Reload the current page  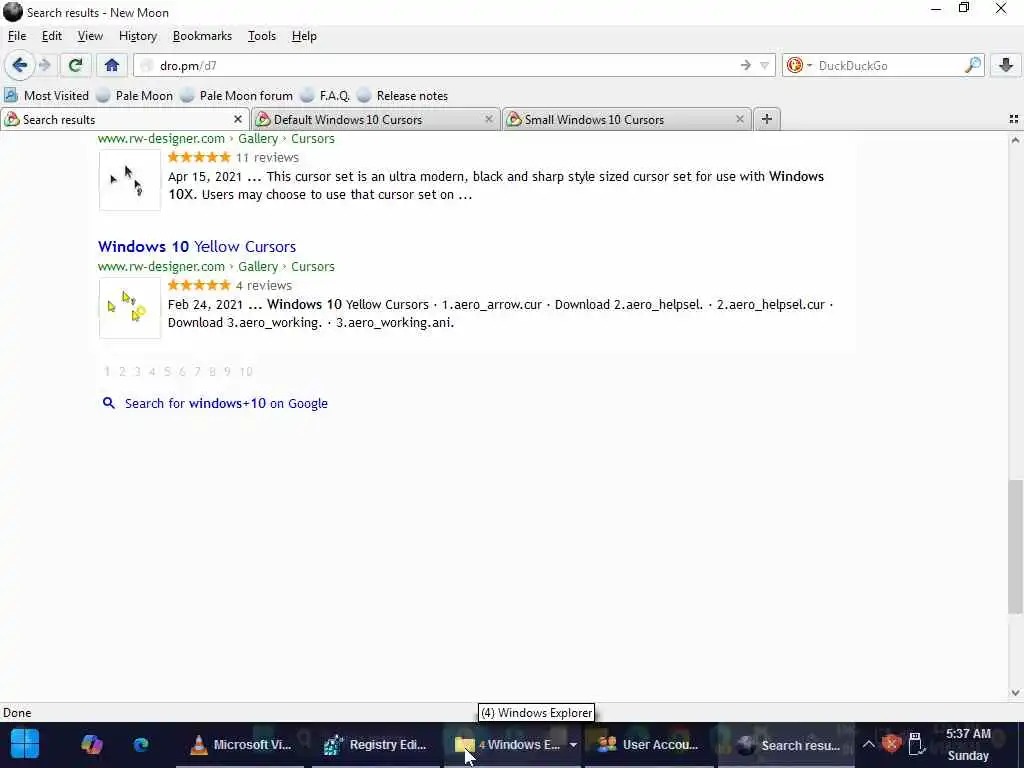[x=75, y=65]
